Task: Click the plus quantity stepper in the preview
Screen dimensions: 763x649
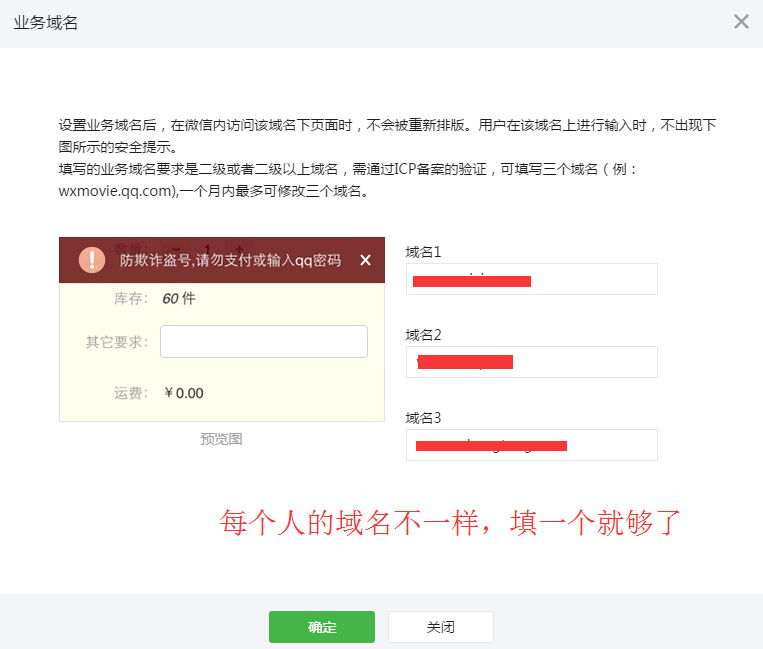Action: [x=241, y=248]
